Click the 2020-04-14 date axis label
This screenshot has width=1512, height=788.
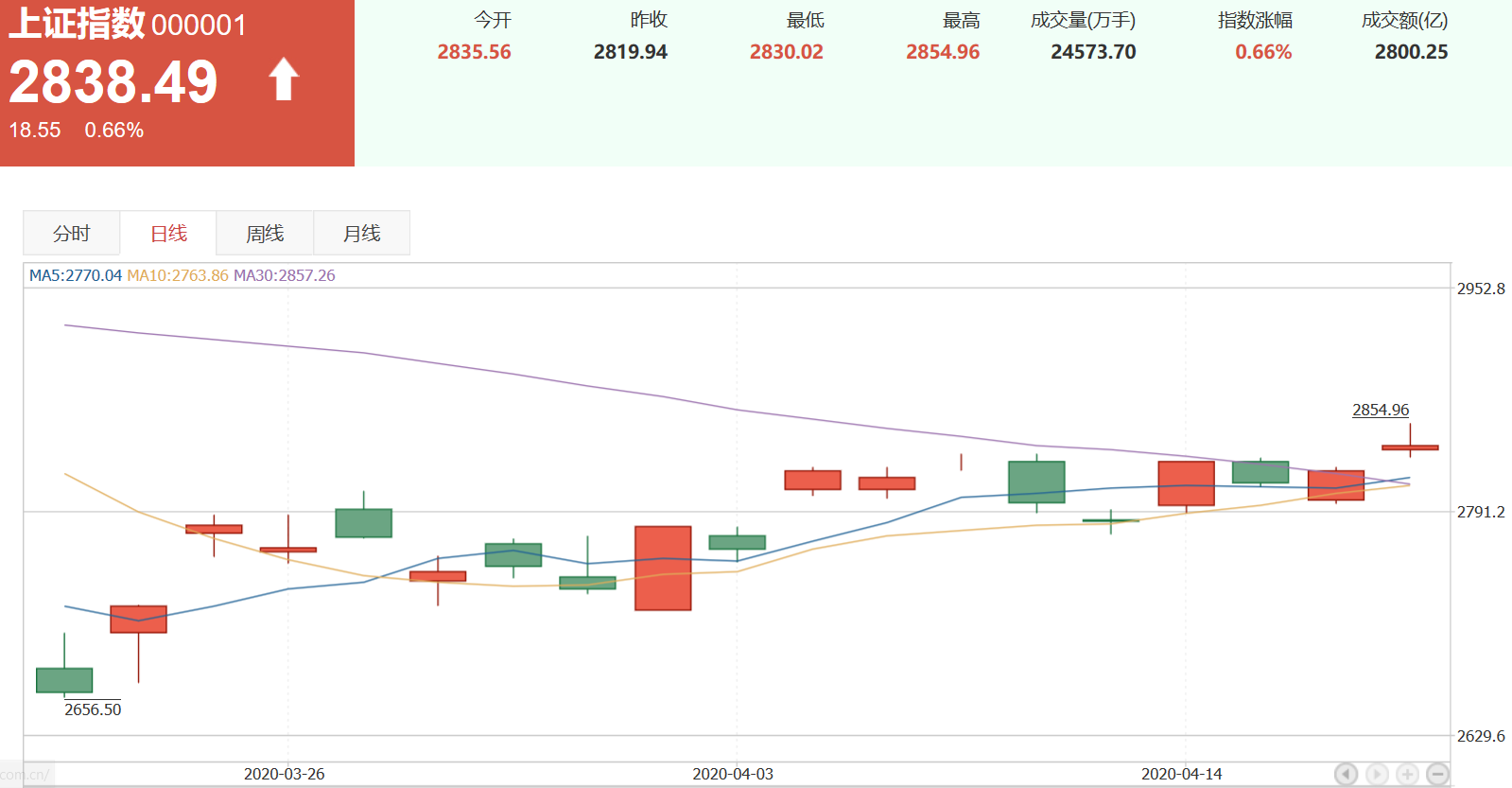(x=1181, y=774)
